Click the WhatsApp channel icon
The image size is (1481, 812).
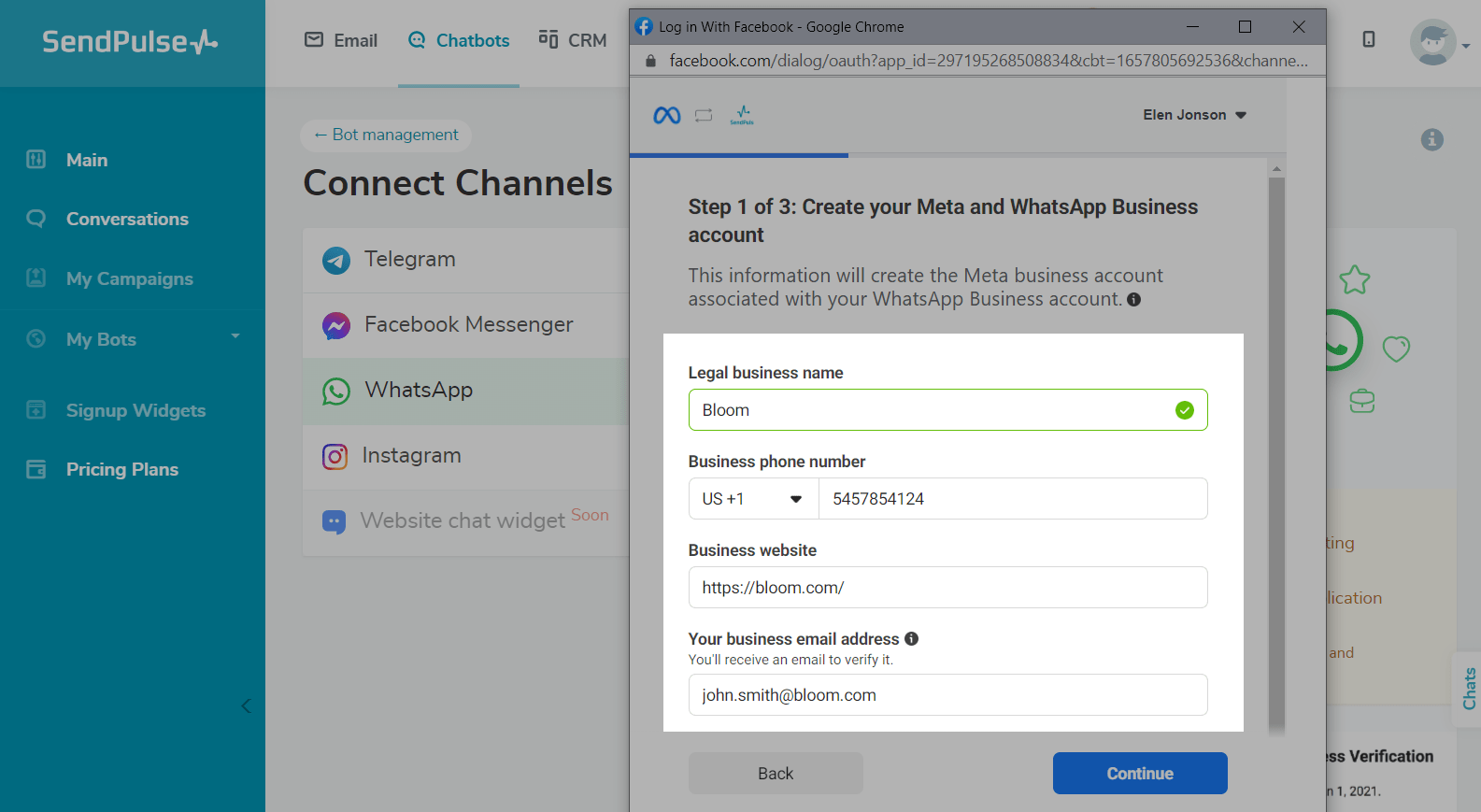336,391
